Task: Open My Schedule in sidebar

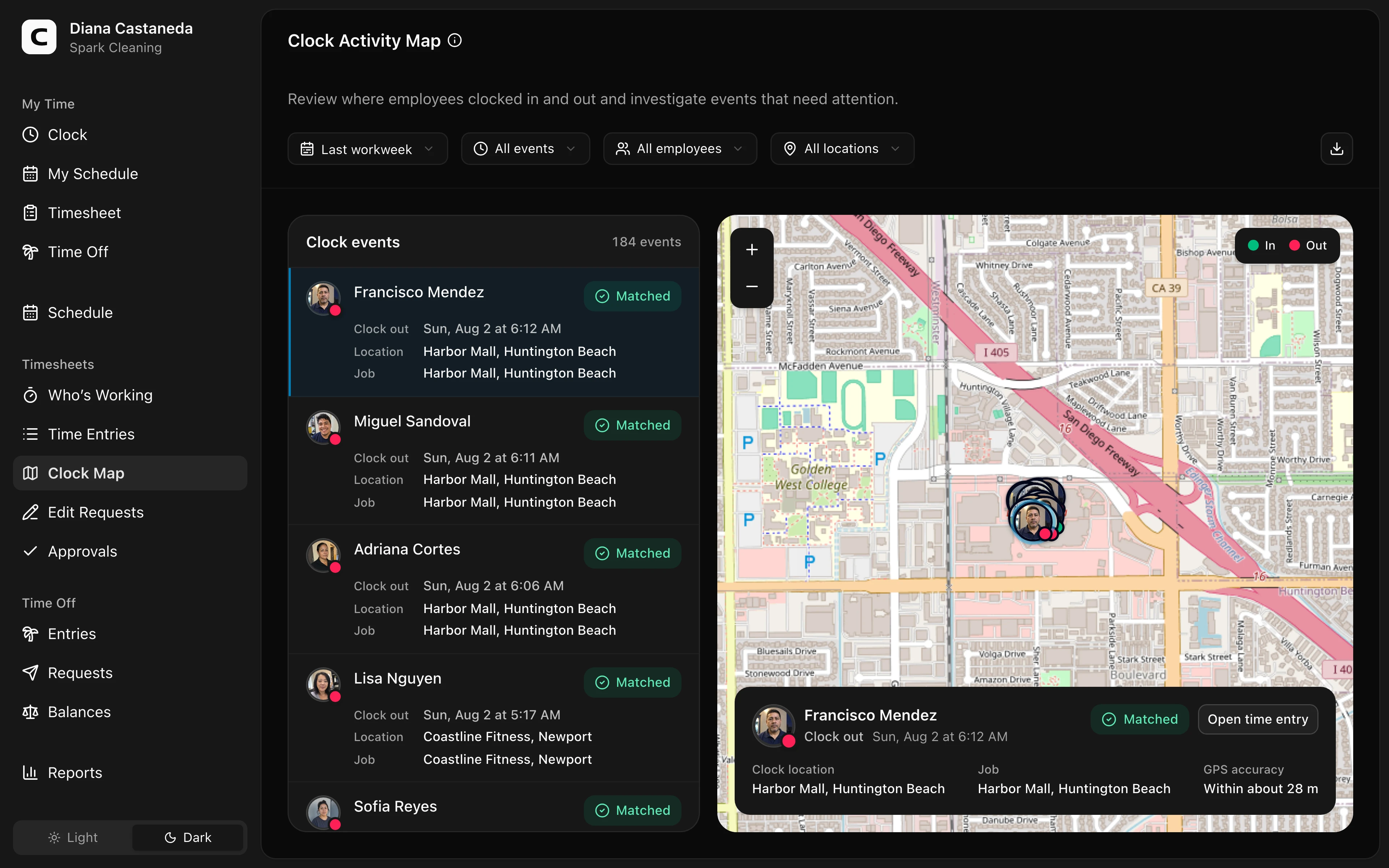Action: [x=130, y=174]
